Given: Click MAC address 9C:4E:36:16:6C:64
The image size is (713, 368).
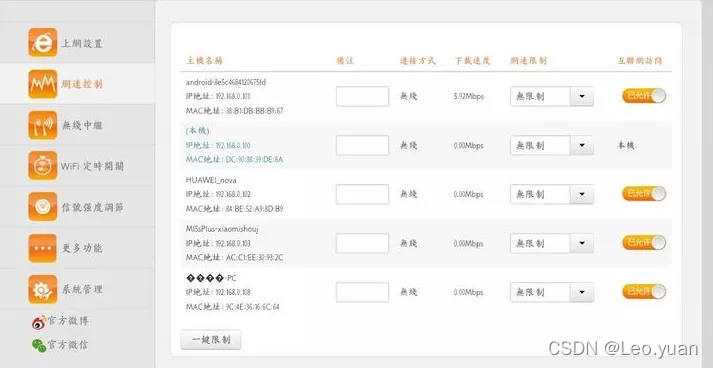Looking at the screenshot, I should (252, 307).
